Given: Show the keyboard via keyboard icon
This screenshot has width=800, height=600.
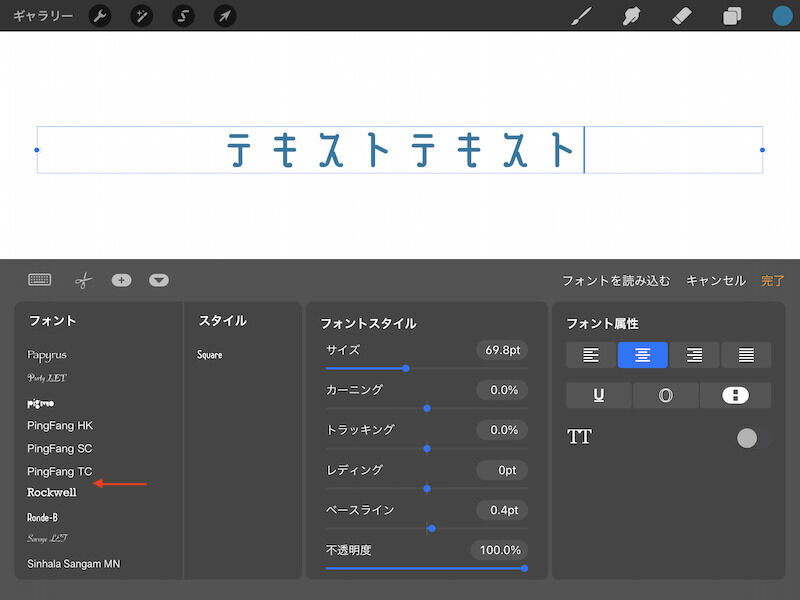Looking at the screenshot, I should click(40, 280).
